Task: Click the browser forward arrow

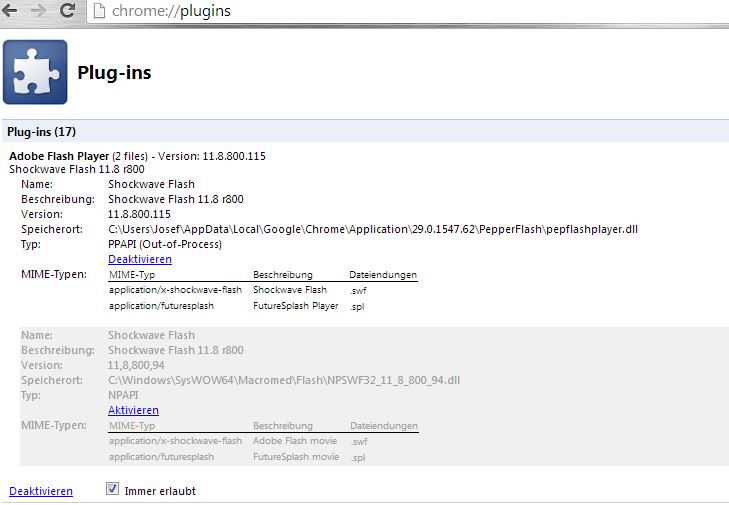Action: click(39, 10)
